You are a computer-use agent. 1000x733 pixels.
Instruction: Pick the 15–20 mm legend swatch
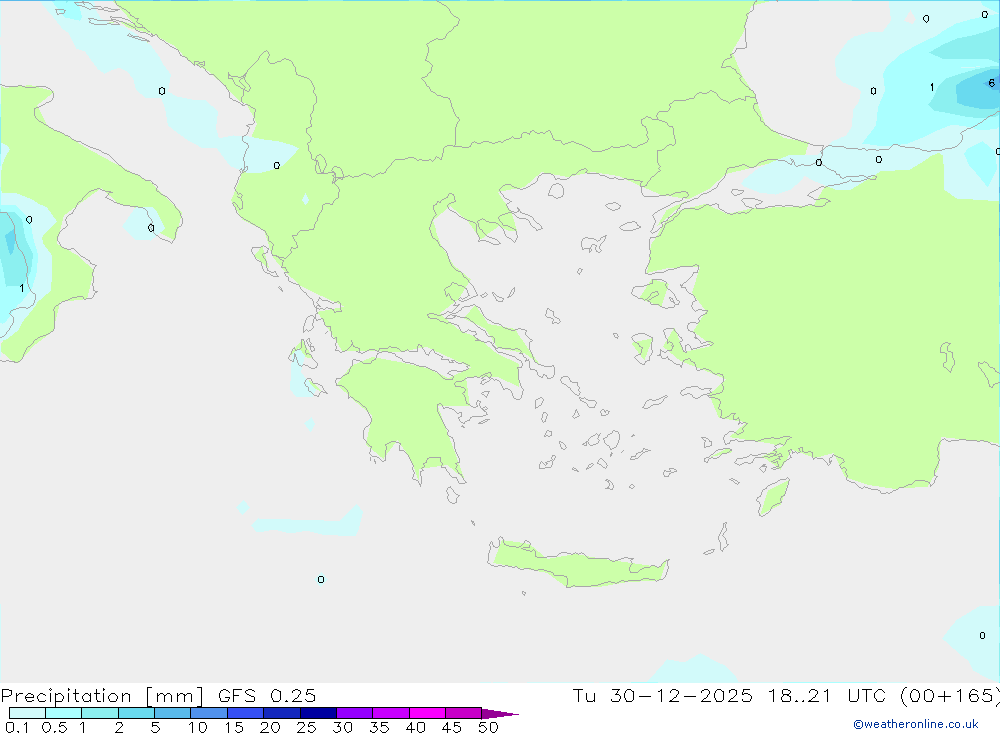pyautogui.click(x=246, y=713)
